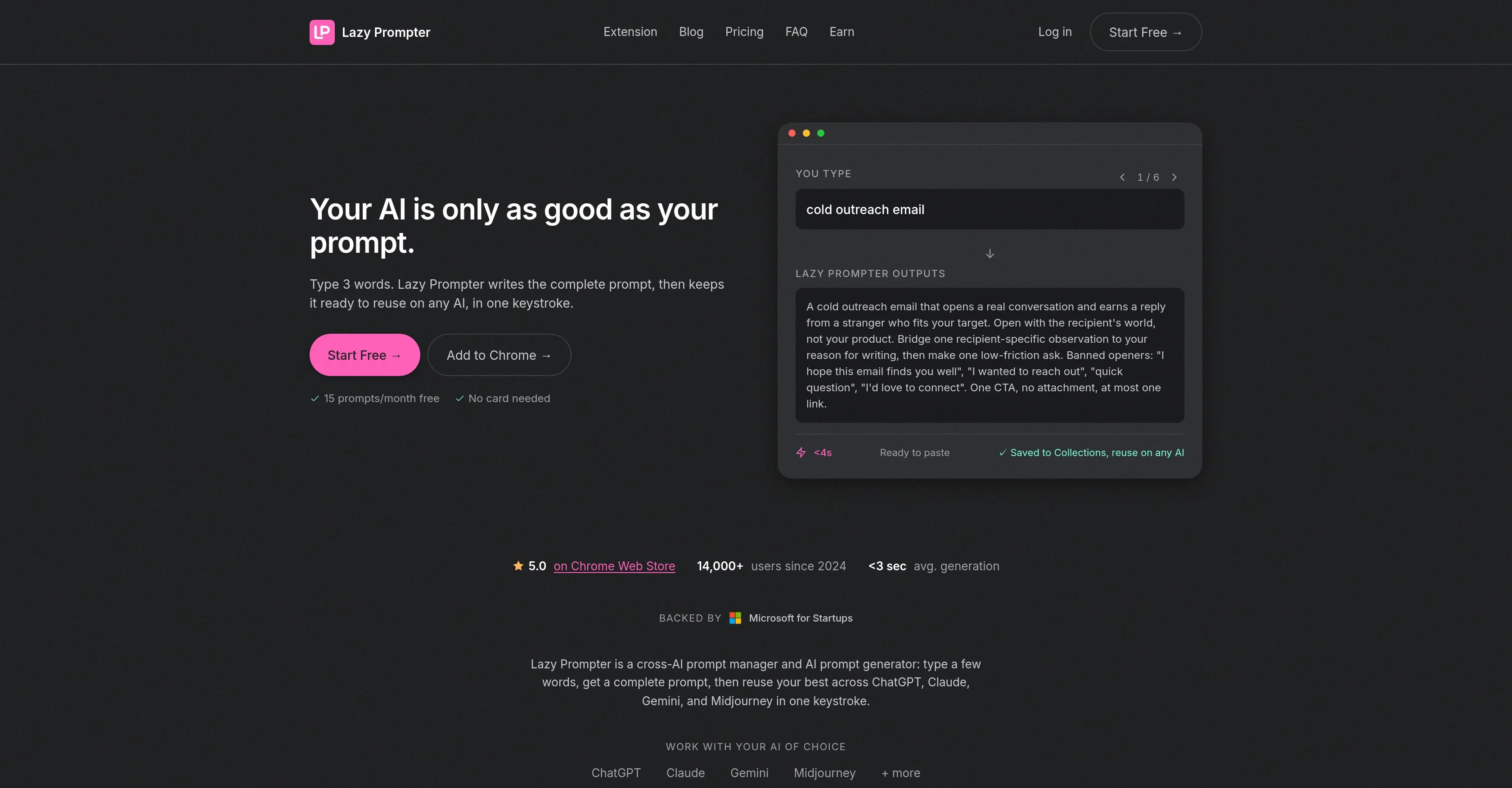
Task: Click the 15 prompts/month free text
Action: pyautogui.click(x=381, y=398)
